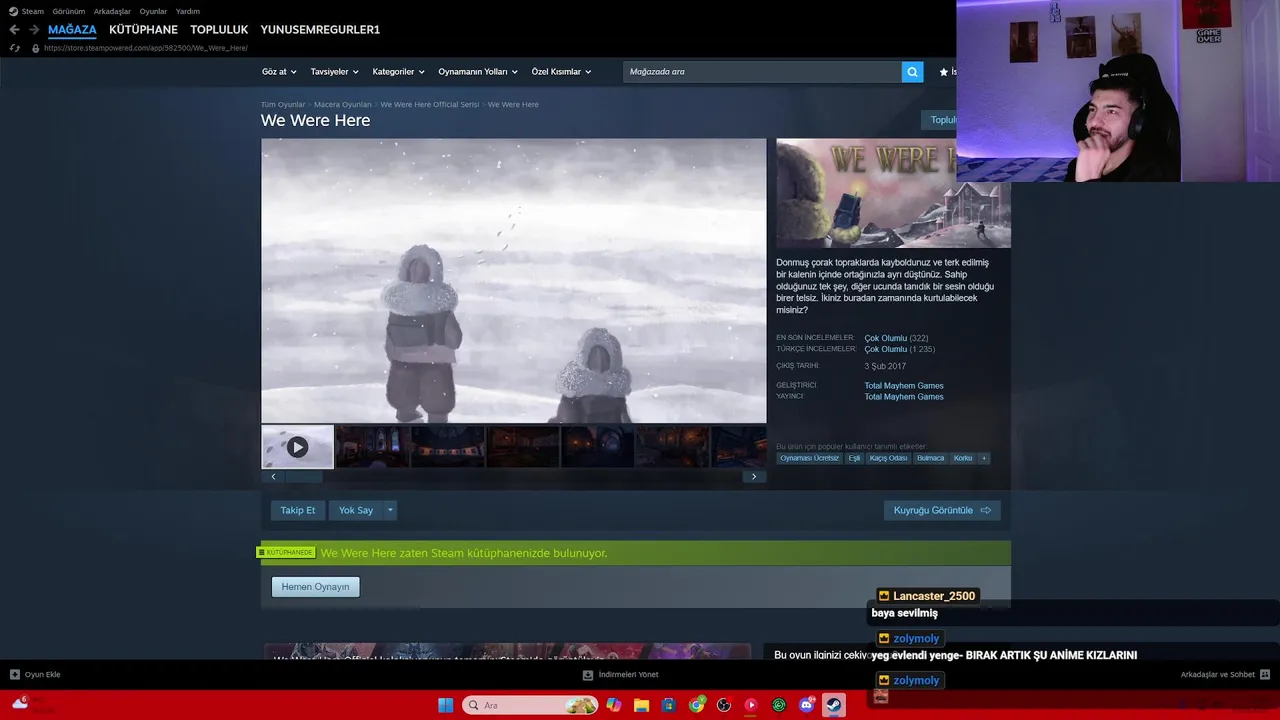This screenshot has width=1280, height=720.
Task: Open the red play-button app in taskbar
Action: pos(751,705)
